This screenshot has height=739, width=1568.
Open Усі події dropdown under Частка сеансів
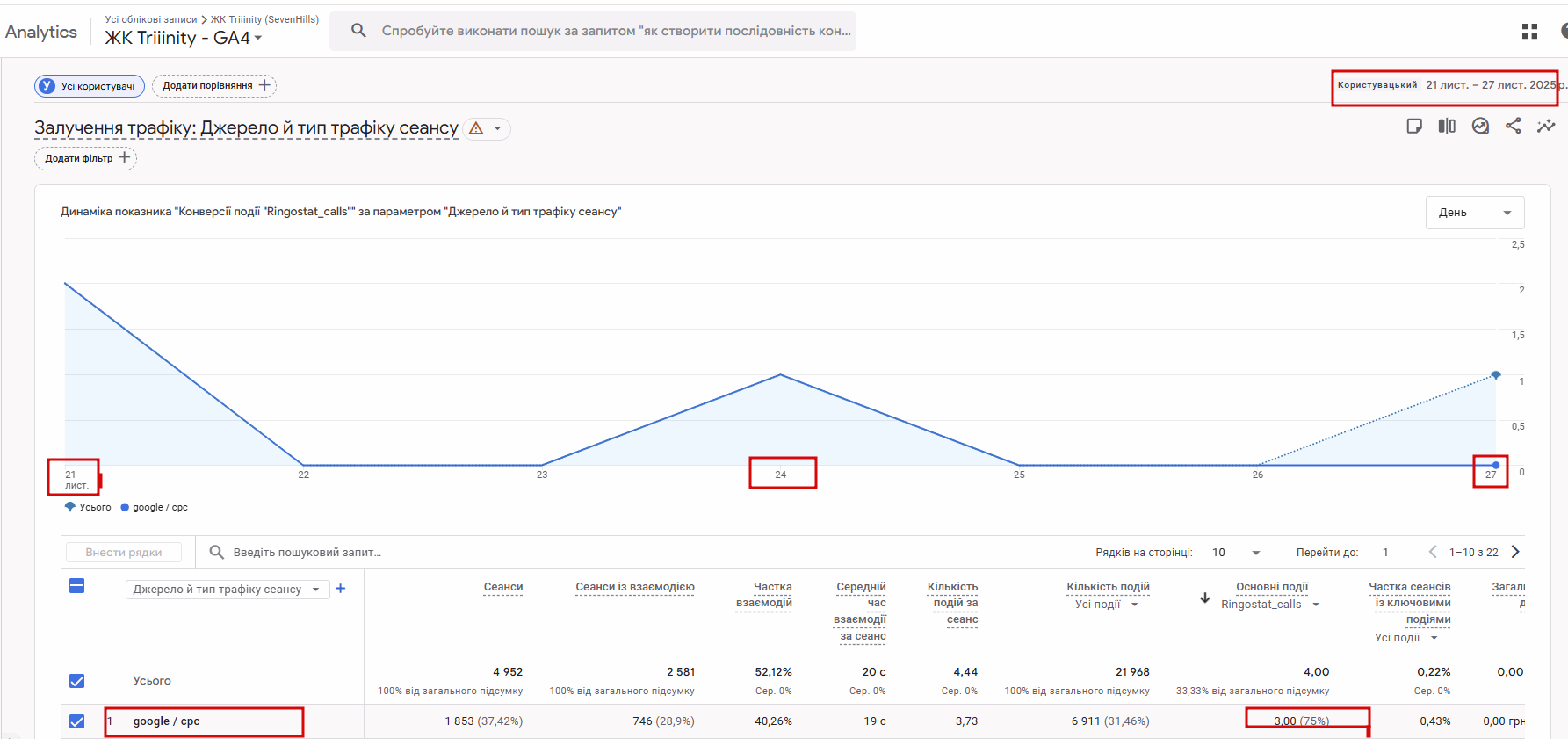pyautogui.click(x=1406, y=638)
